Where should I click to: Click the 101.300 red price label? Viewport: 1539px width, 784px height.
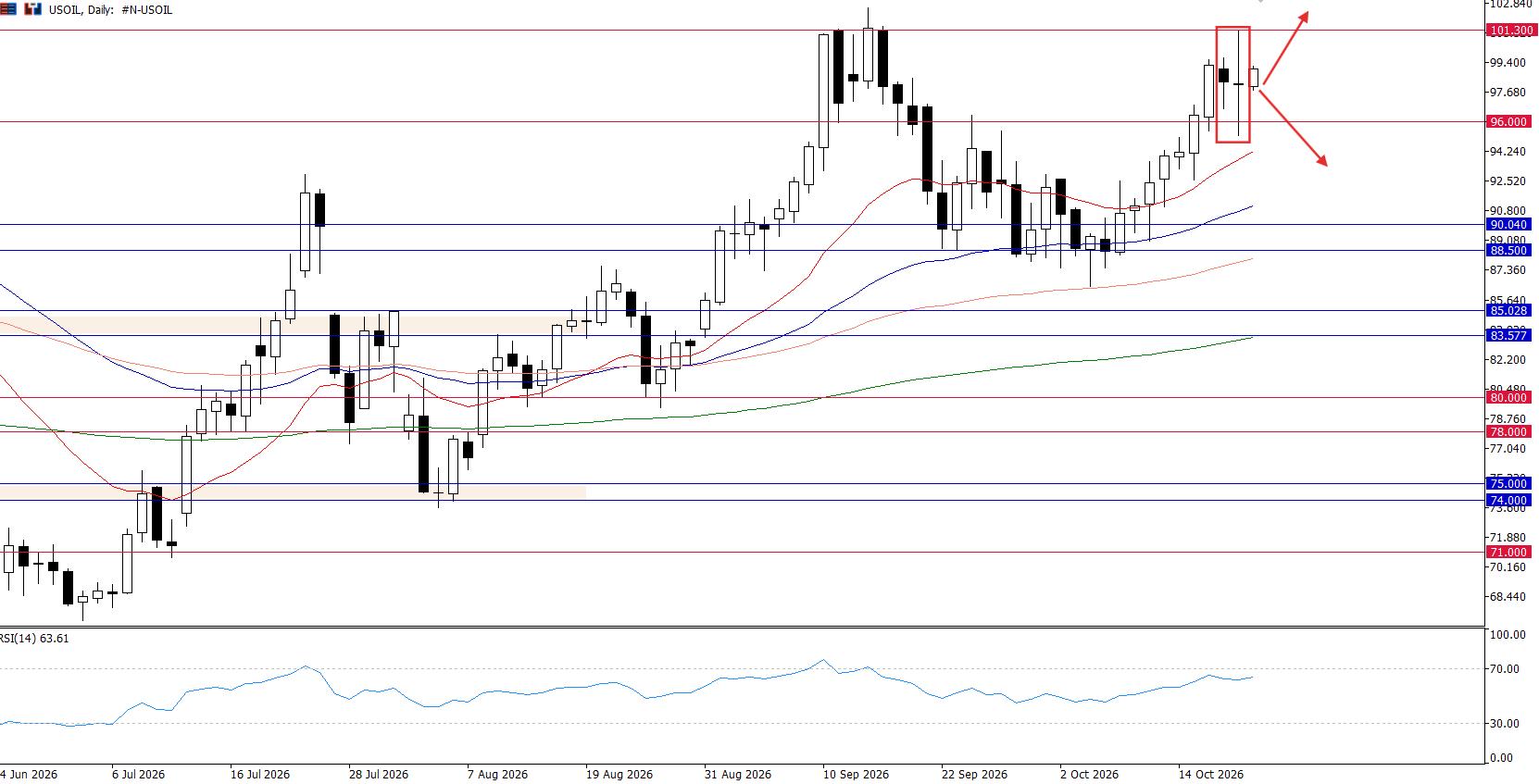[1510, 31]
